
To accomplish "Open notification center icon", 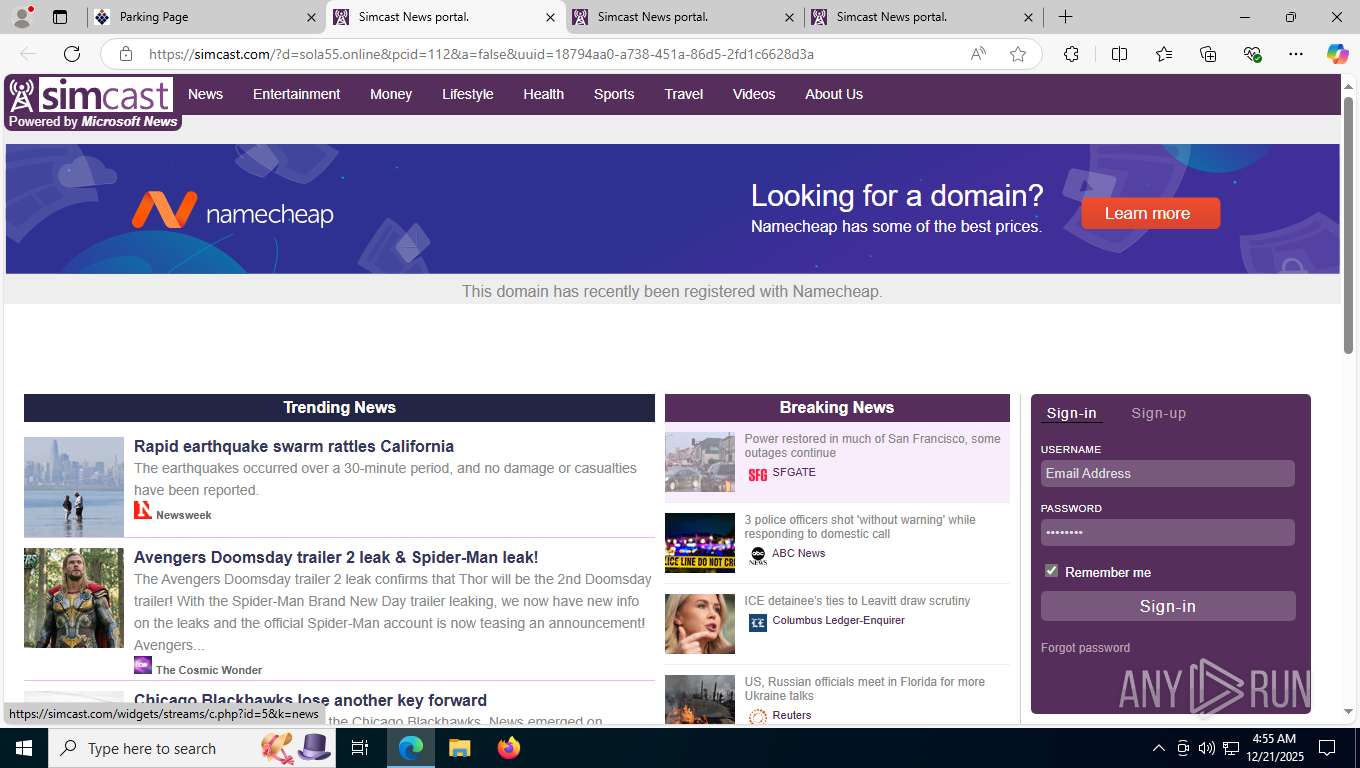I will (1327, 748).
